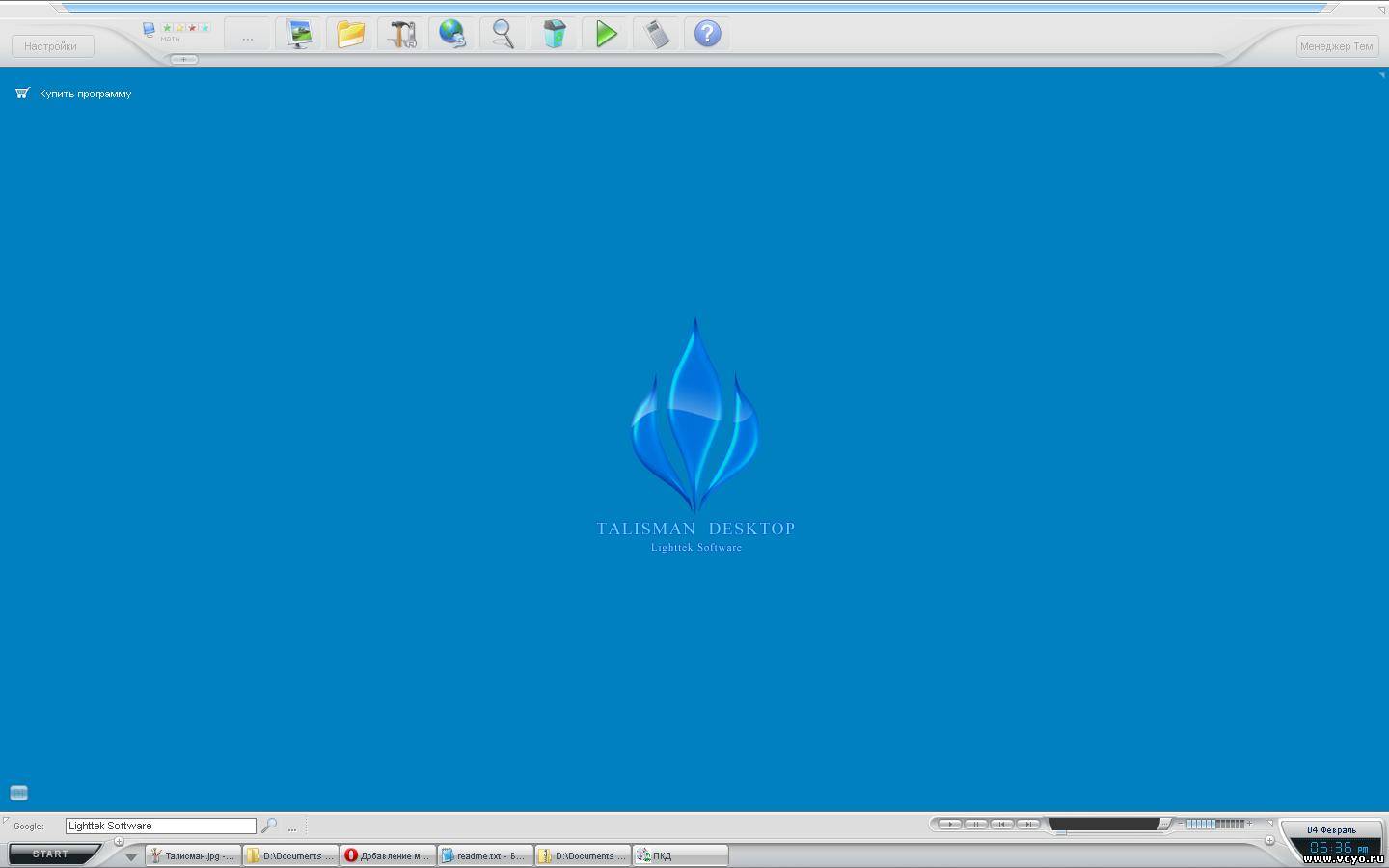This screenshot has height=868, width=1389.
Task: Click the plus button above START arrow
Action: (x=119, y=841)
